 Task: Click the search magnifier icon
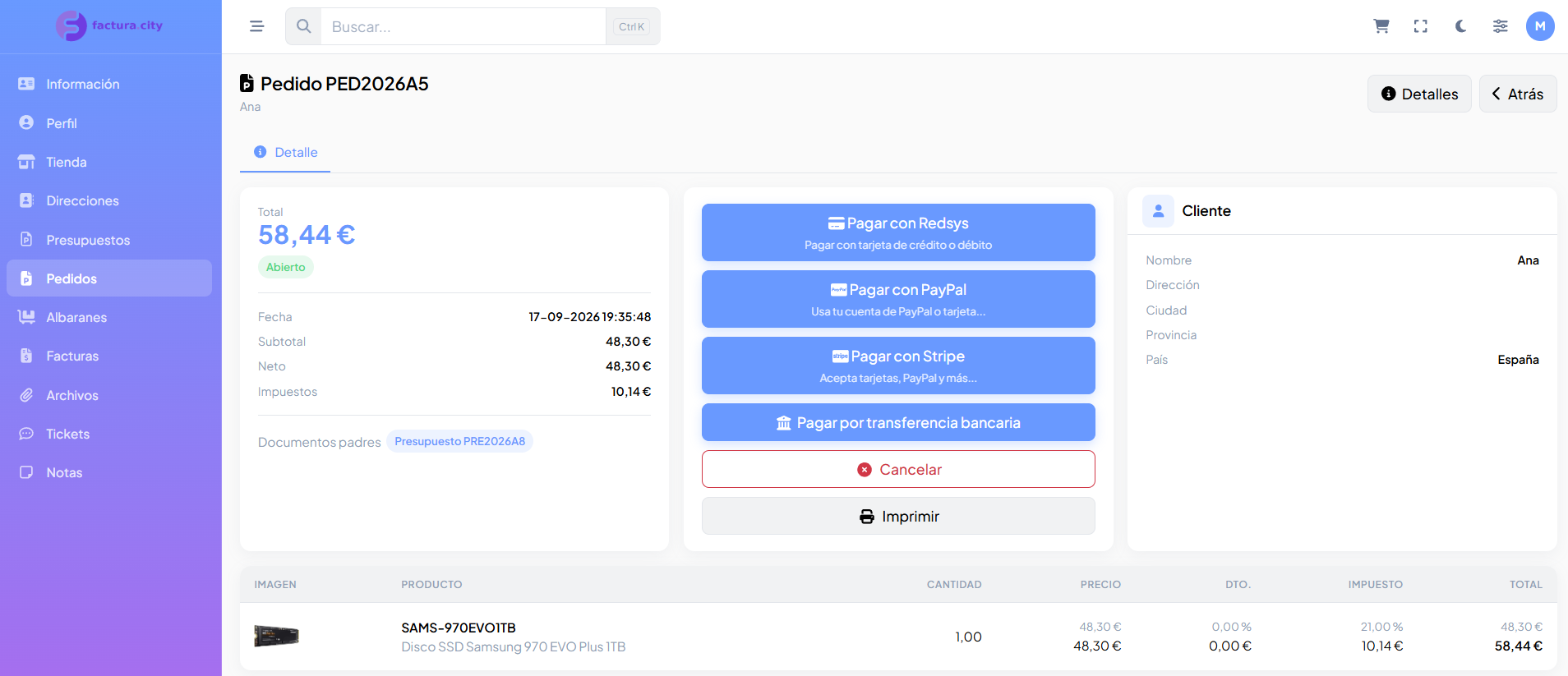click(x=303, y=26)
